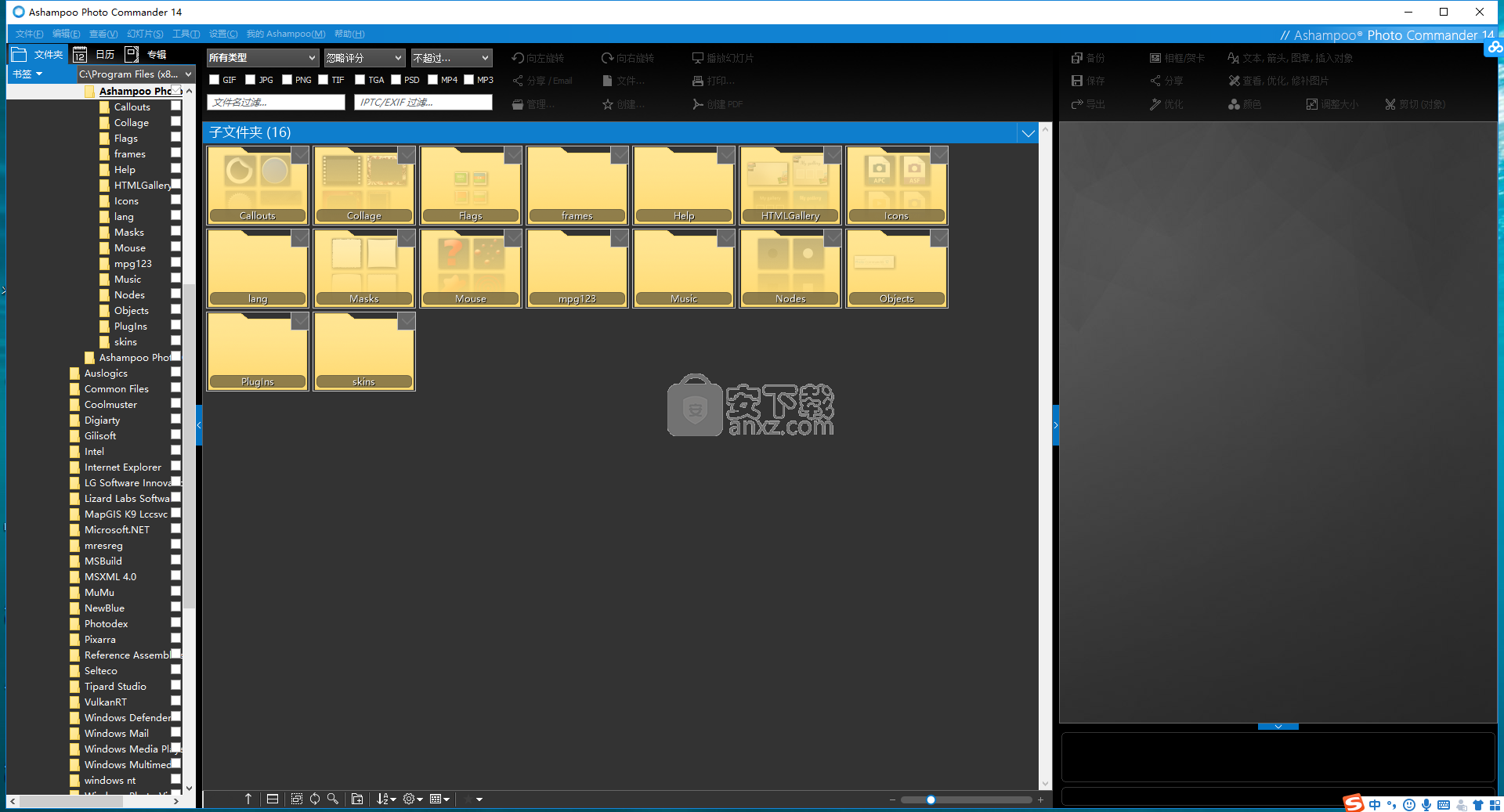The width and height of the screenshot is (1504, 812).
Task: Switch to the 专辑 album tab
Action: pyautogui.click(x=147, y=54)
